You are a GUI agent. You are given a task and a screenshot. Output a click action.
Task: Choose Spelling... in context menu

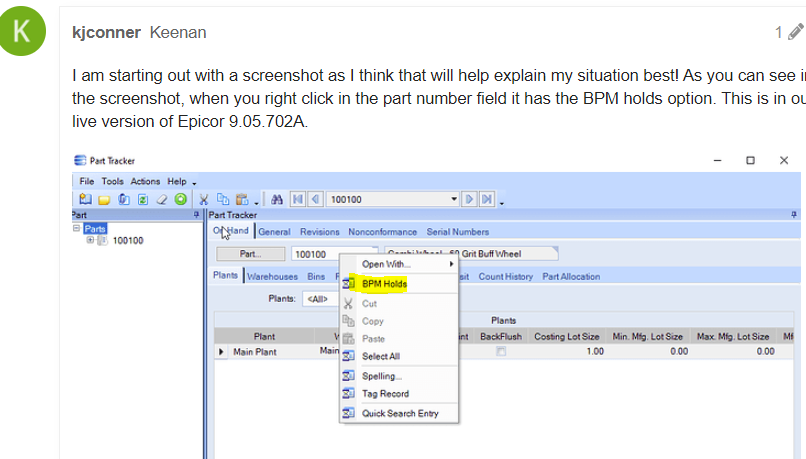point(382,376)
